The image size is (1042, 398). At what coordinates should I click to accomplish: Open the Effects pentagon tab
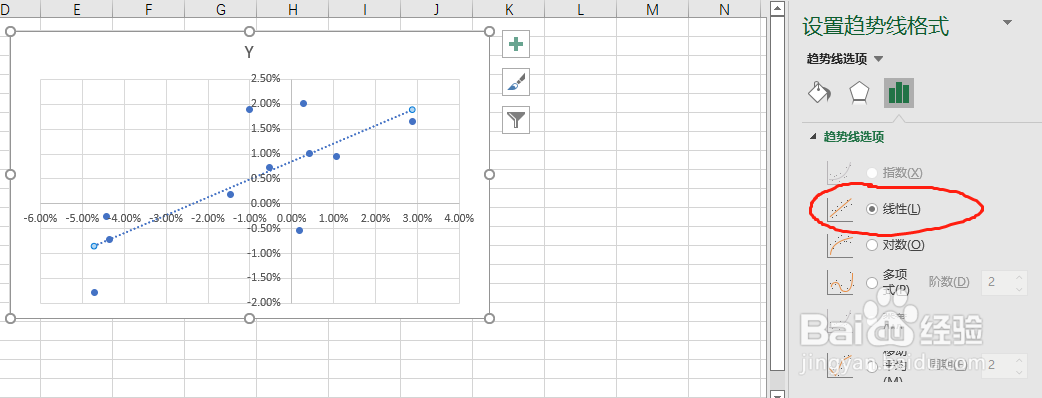(x=860, y=92)
